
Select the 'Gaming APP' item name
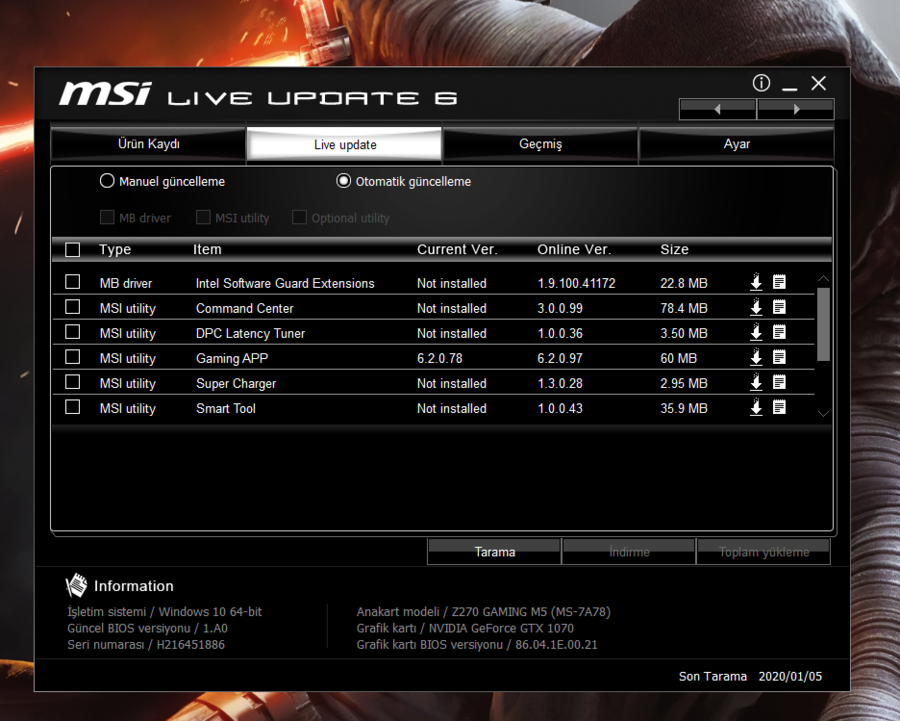[232, 358]
